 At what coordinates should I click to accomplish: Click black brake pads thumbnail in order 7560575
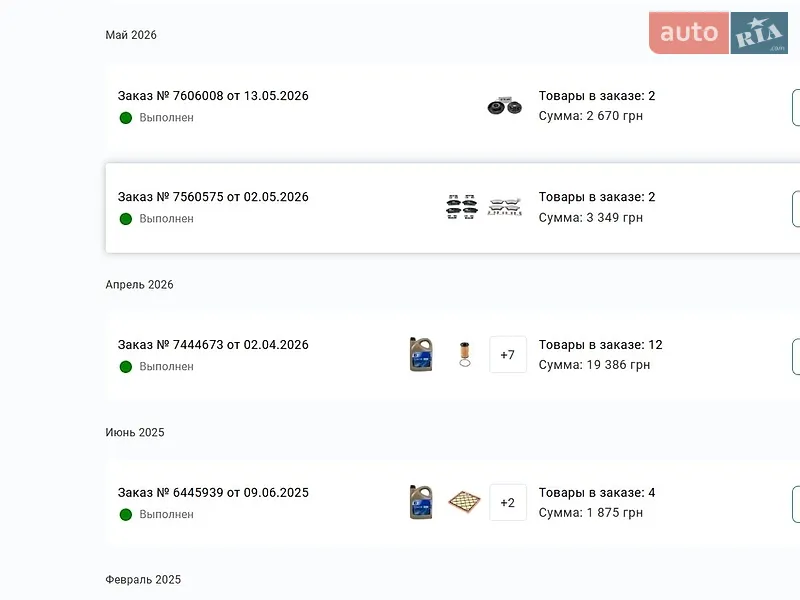click(x=462, y=207)
